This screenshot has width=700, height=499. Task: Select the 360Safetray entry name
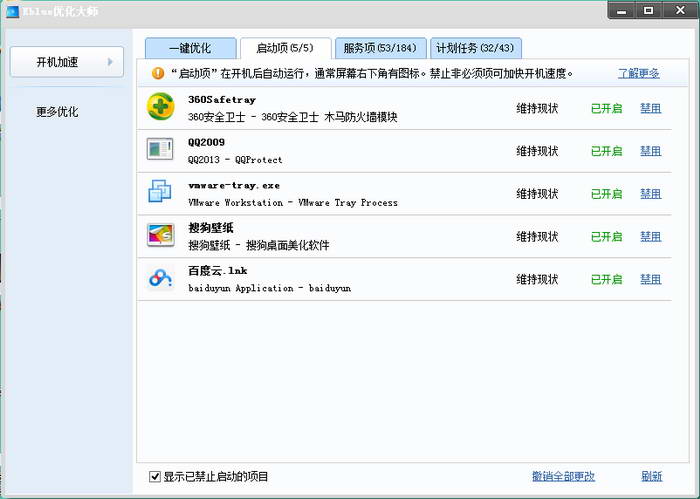click(x=222, y=100)
